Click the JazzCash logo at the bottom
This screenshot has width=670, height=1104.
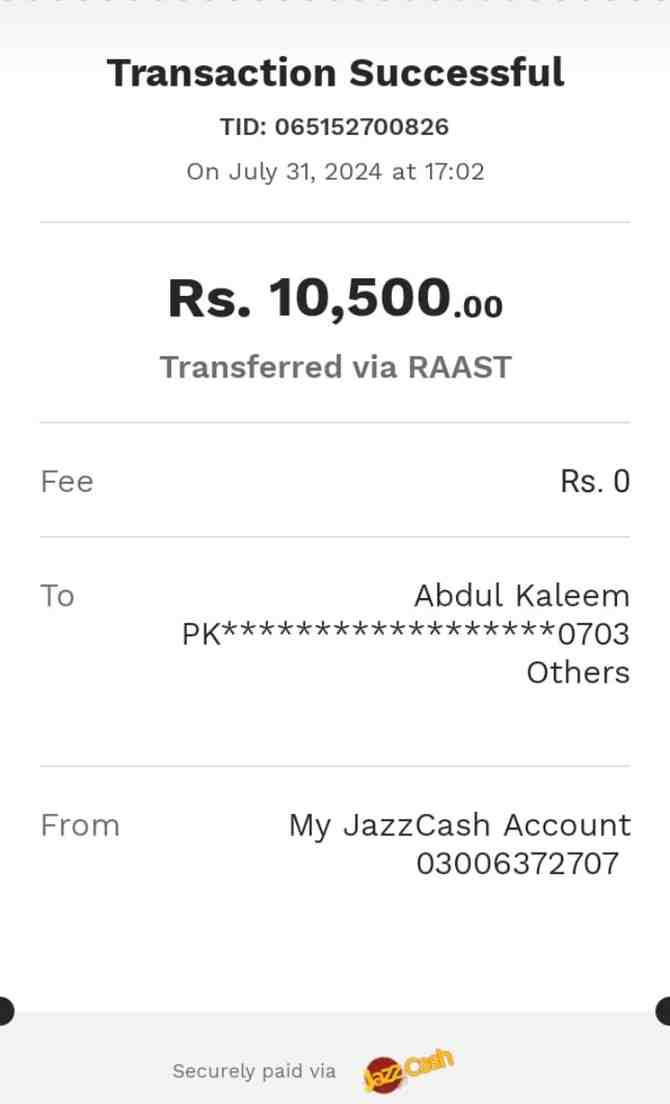click(408, 1071)
